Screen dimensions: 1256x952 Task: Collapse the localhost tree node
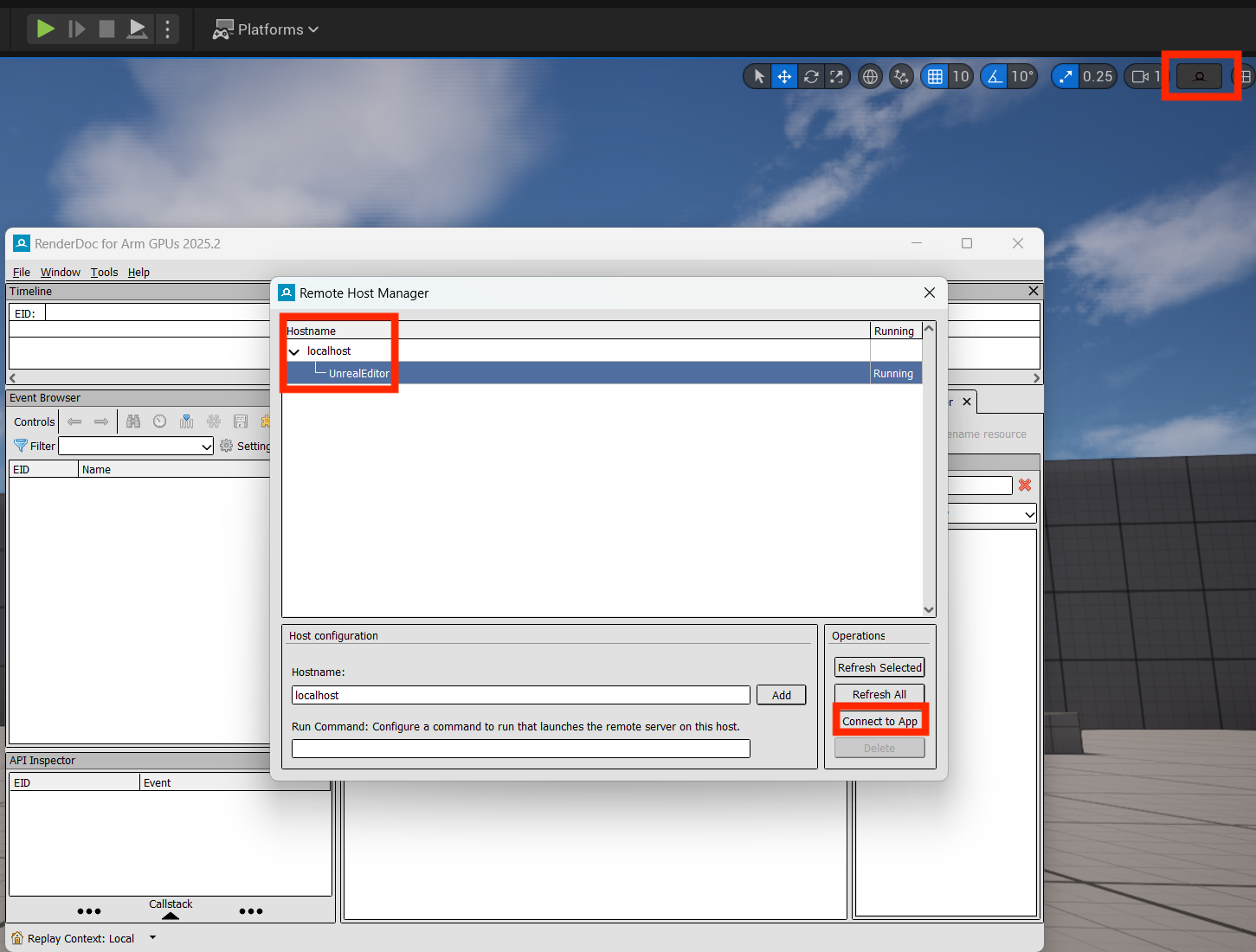click(294, 351)
